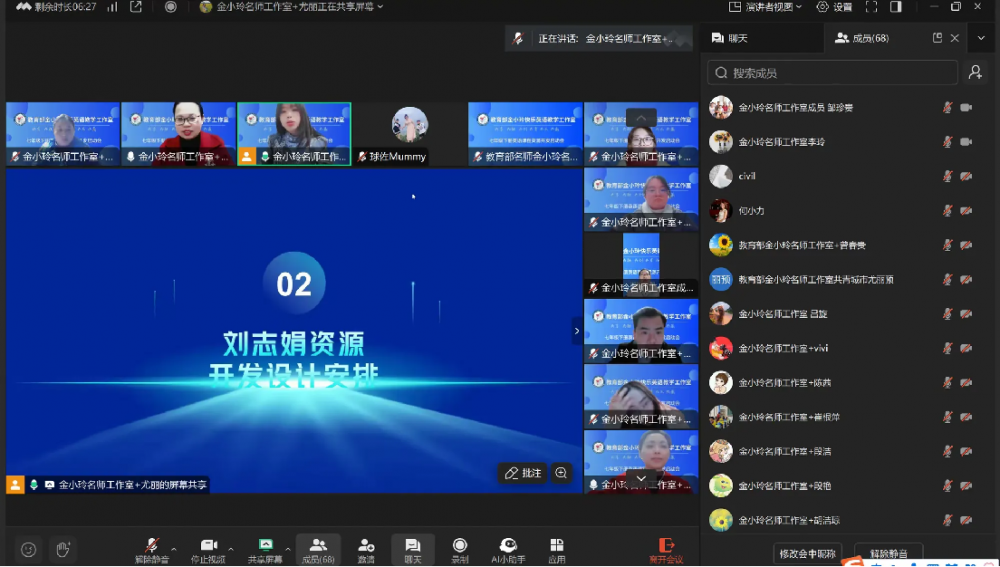Click avatar of 金小玲名师工作室+陈茜

coord(721,383)
